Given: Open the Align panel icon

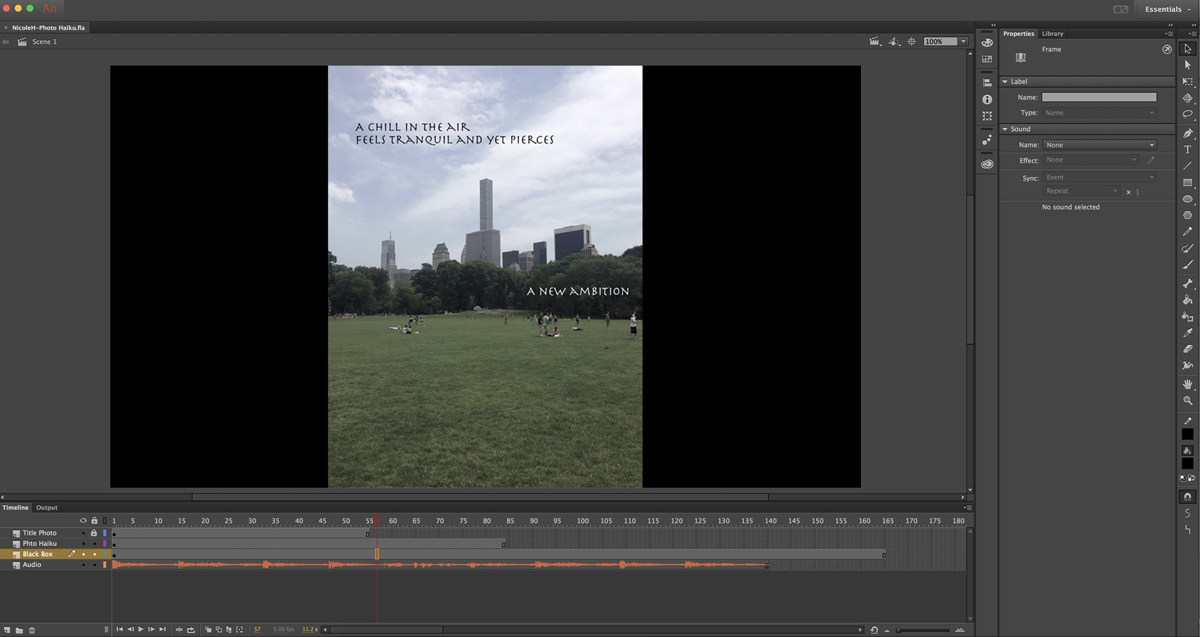Looking at the screenshot, I should [987, 83].
